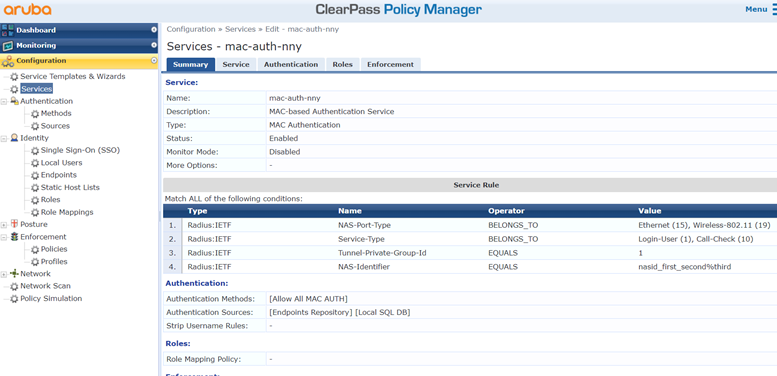Click the Configuration section icon
The width and height of the screenshot is (777, 376).
click(x=7, y=61)
